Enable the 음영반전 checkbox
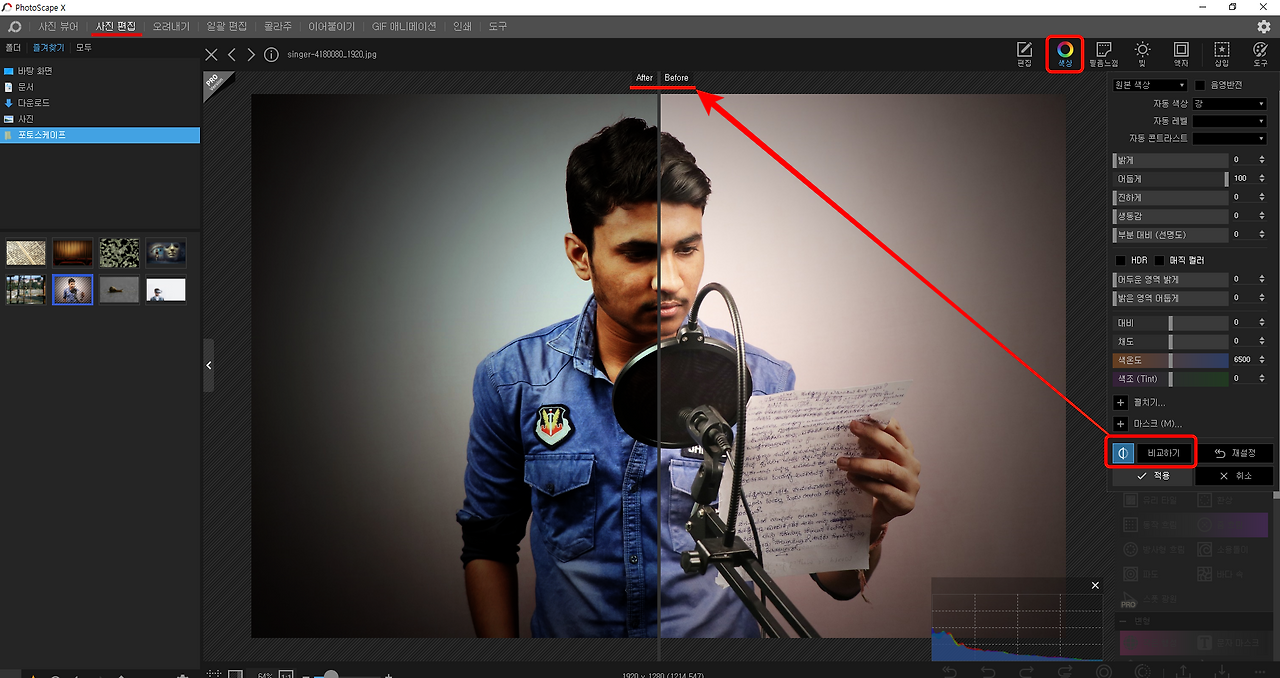Screen dimensions: 1280x678 tap(1200, 85)
